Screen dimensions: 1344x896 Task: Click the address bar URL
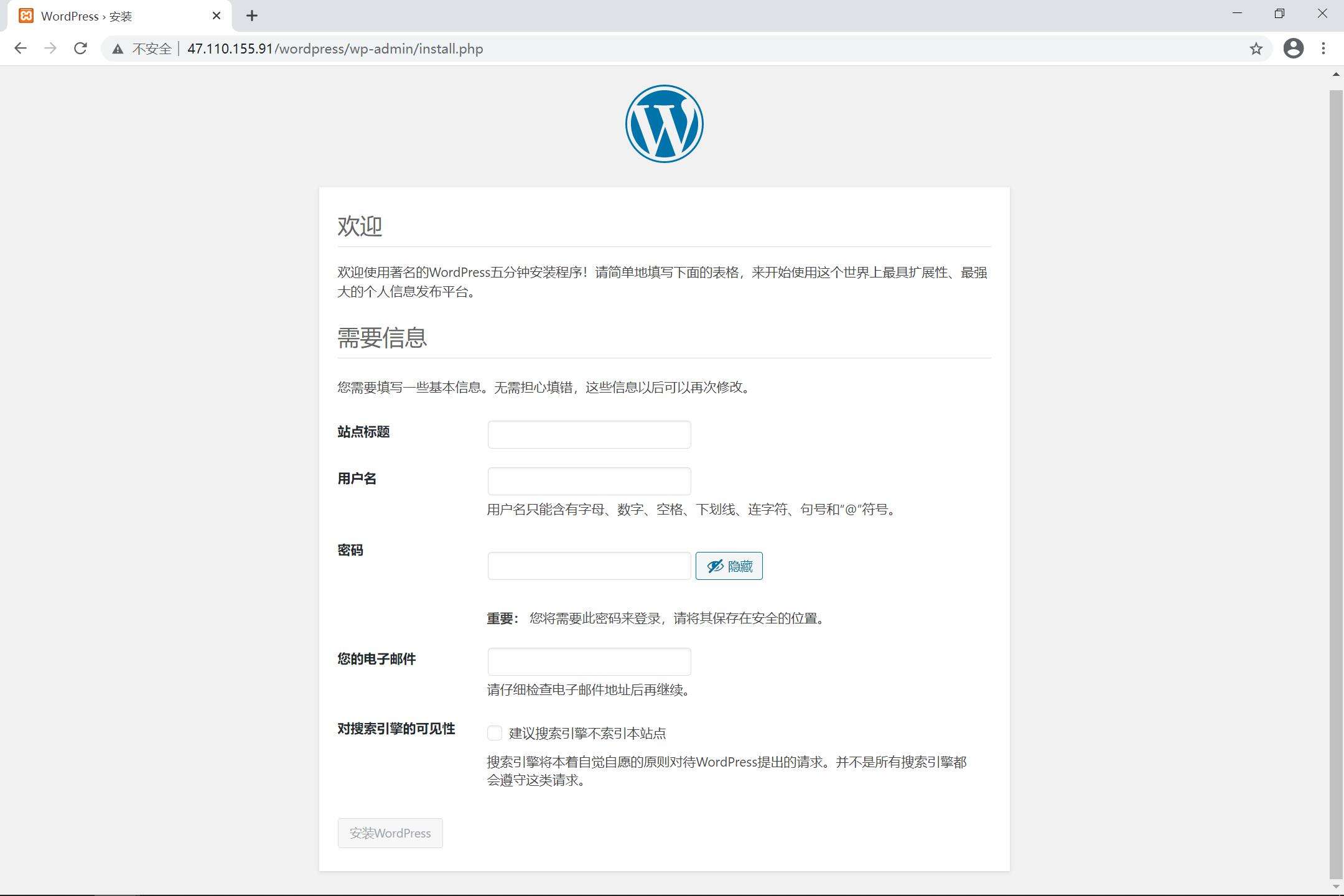335,49
